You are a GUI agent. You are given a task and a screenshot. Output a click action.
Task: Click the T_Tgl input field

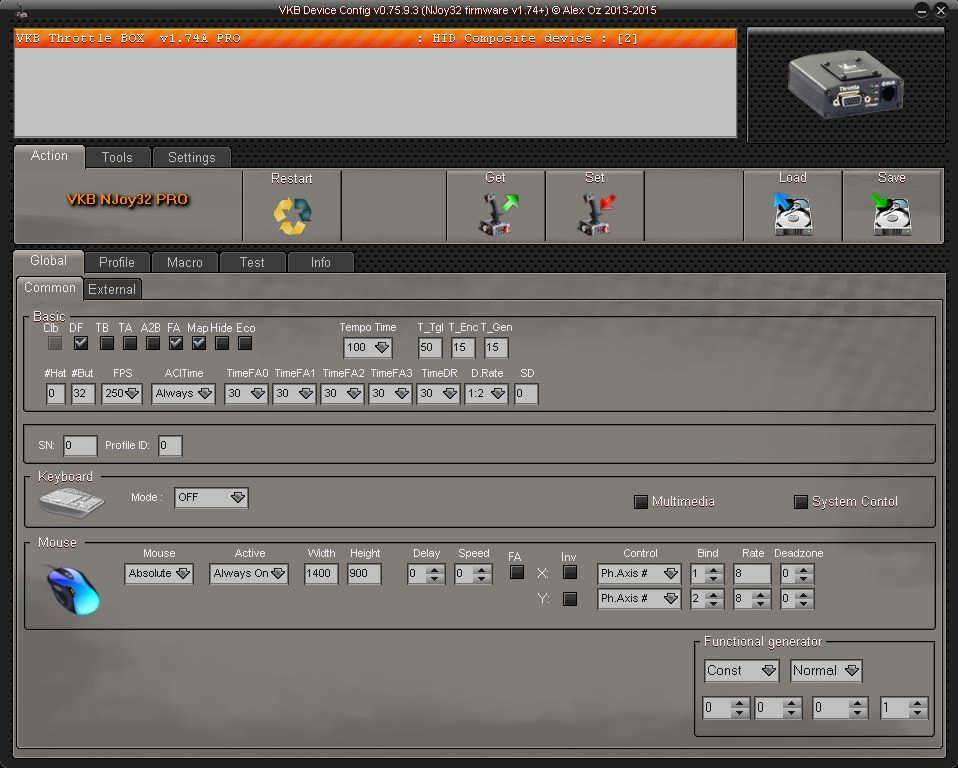[x=430, y=348]
